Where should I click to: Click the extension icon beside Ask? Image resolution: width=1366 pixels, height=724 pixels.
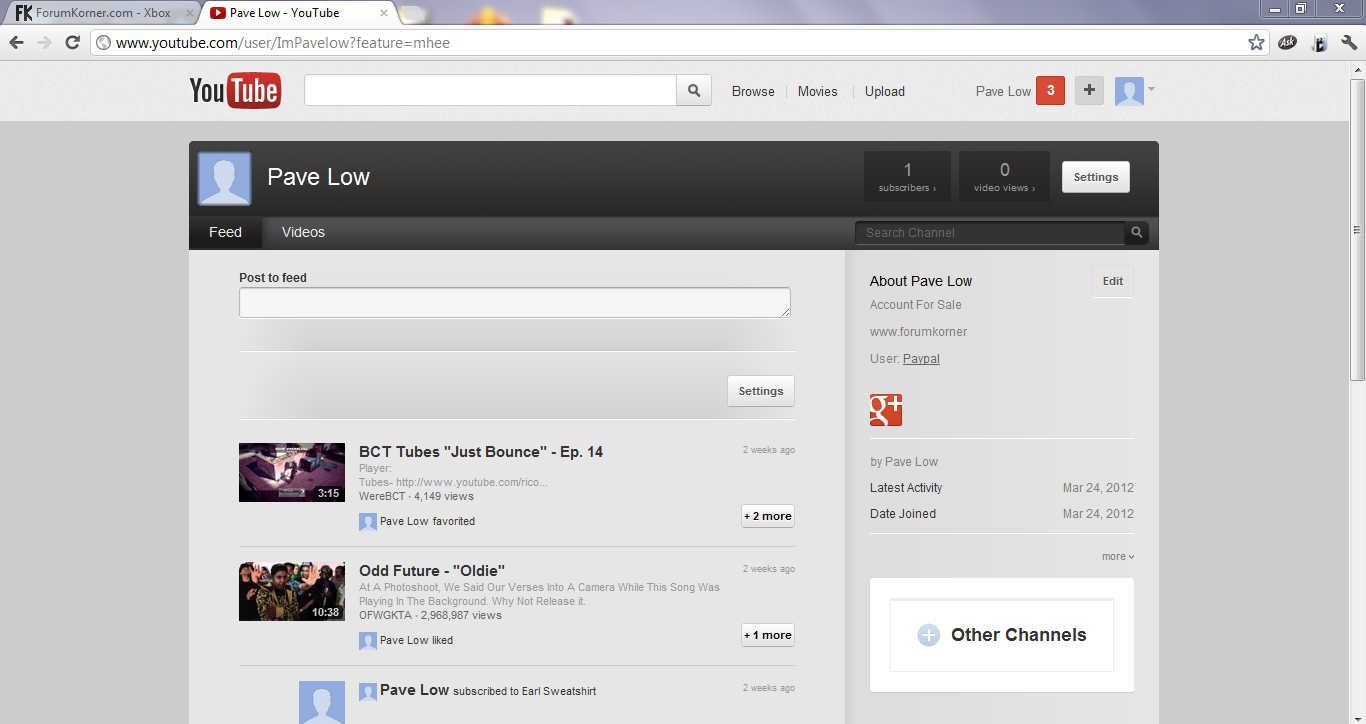[x=1319, y=43]
